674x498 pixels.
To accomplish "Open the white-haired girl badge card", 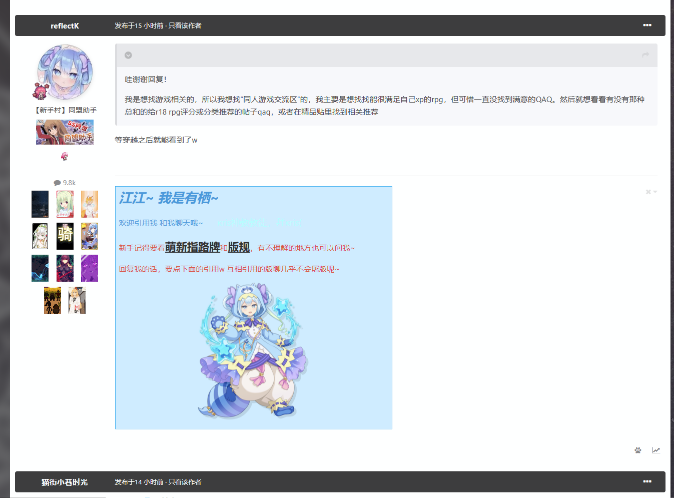I will 40,236.
